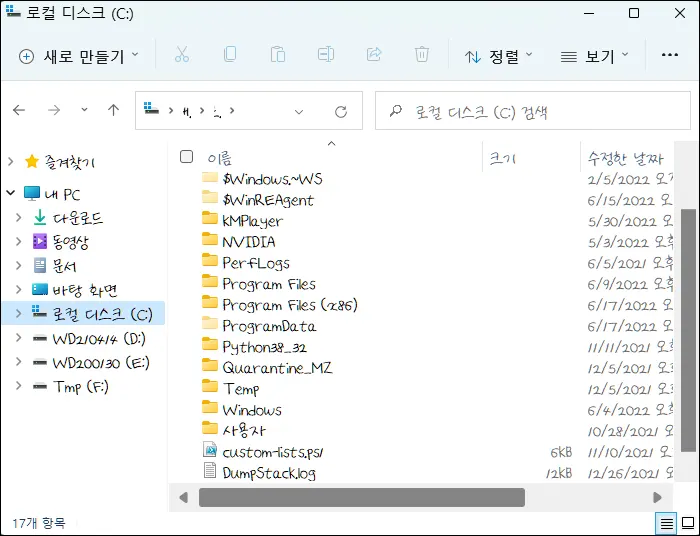Click the 문서 documents icon
The height and width of the screenshot is (536, 700).
tap(40, 266)
